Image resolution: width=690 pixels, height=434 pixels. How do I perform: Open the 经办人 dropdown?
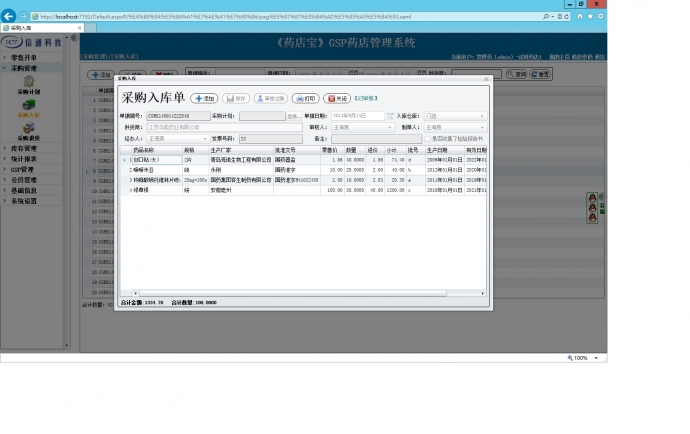(x=178, y=139)
